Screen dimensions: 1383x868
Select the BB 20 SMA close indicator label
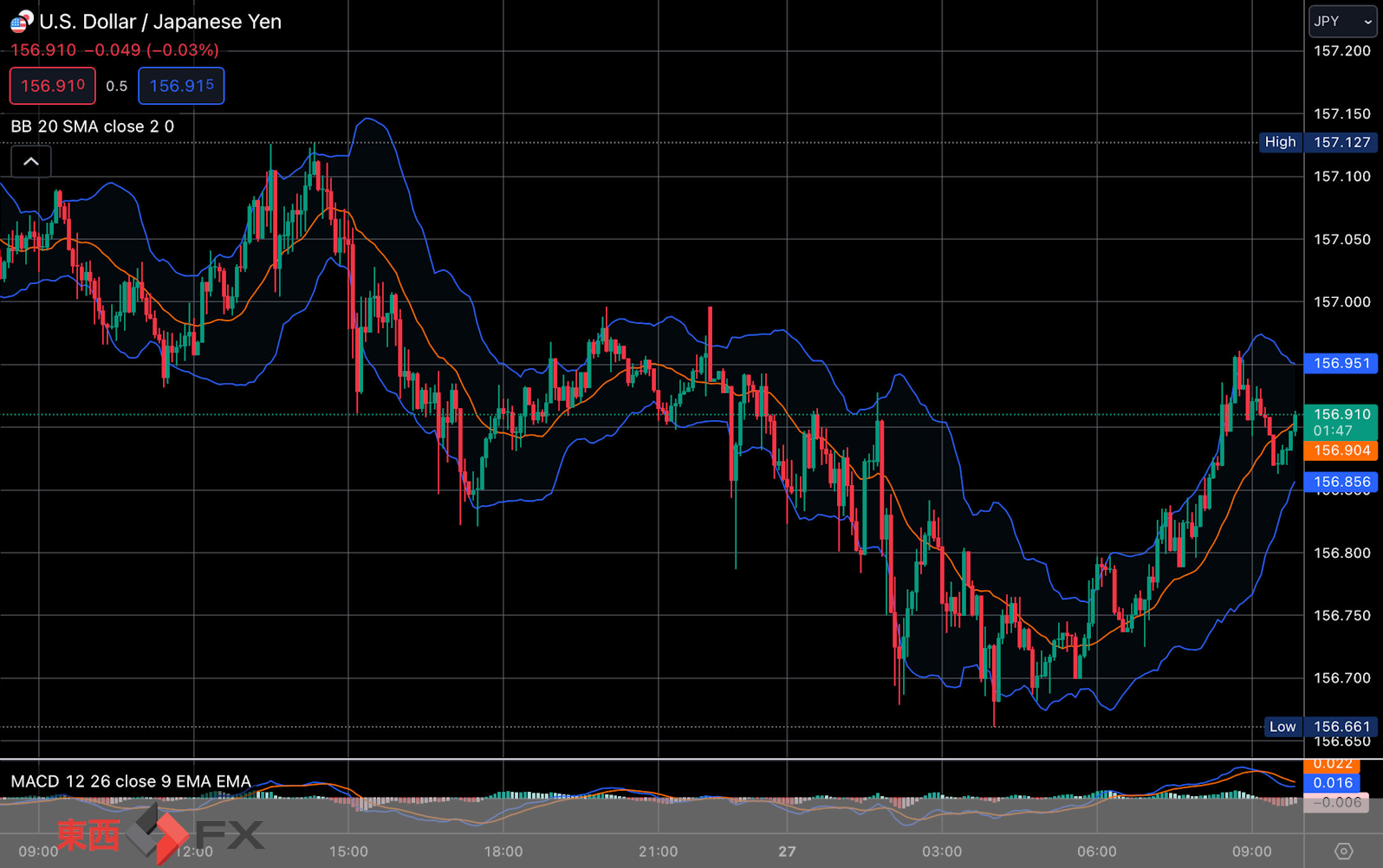93,126
